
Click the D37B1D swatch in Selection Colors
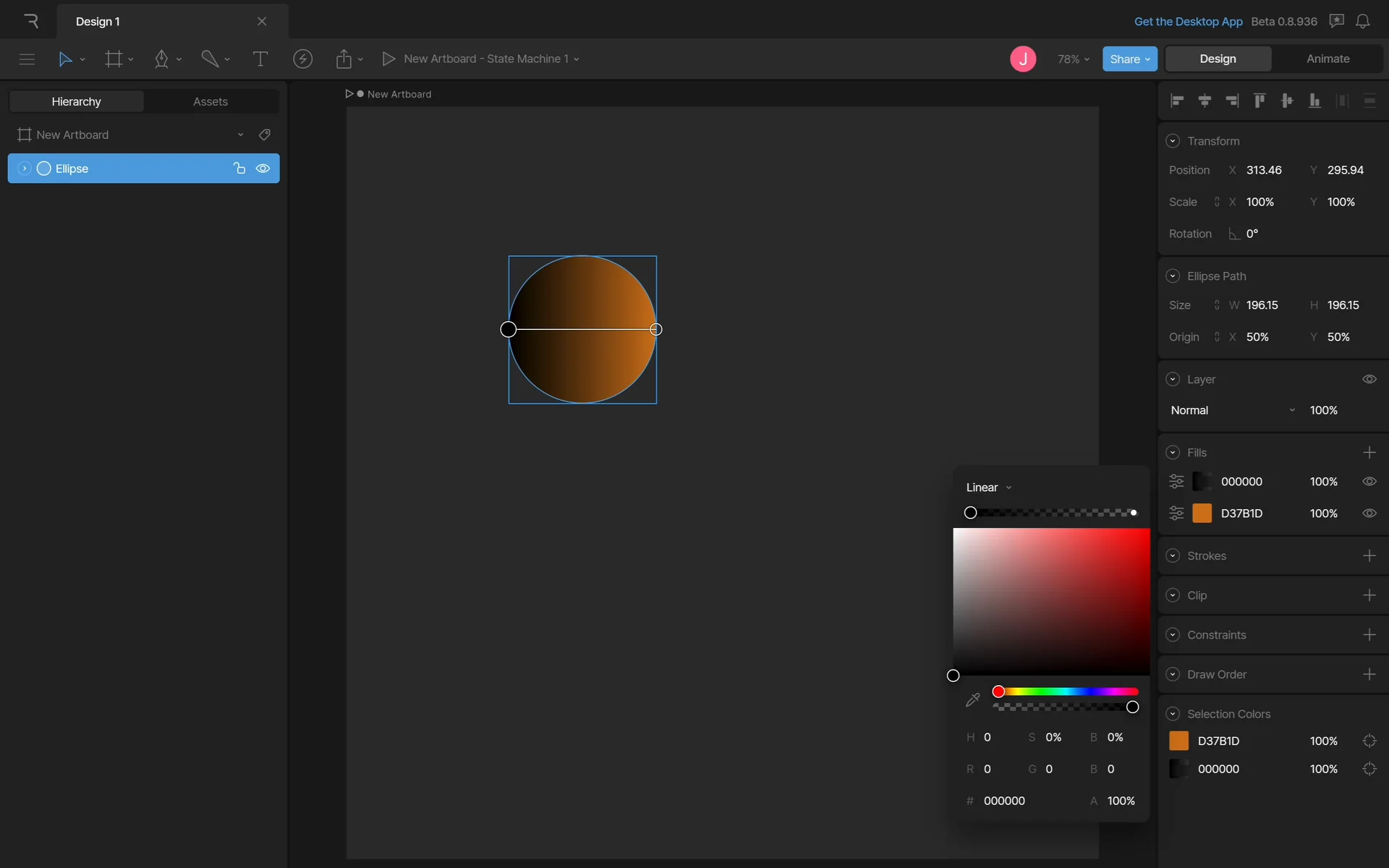(x=1178, y=741)
